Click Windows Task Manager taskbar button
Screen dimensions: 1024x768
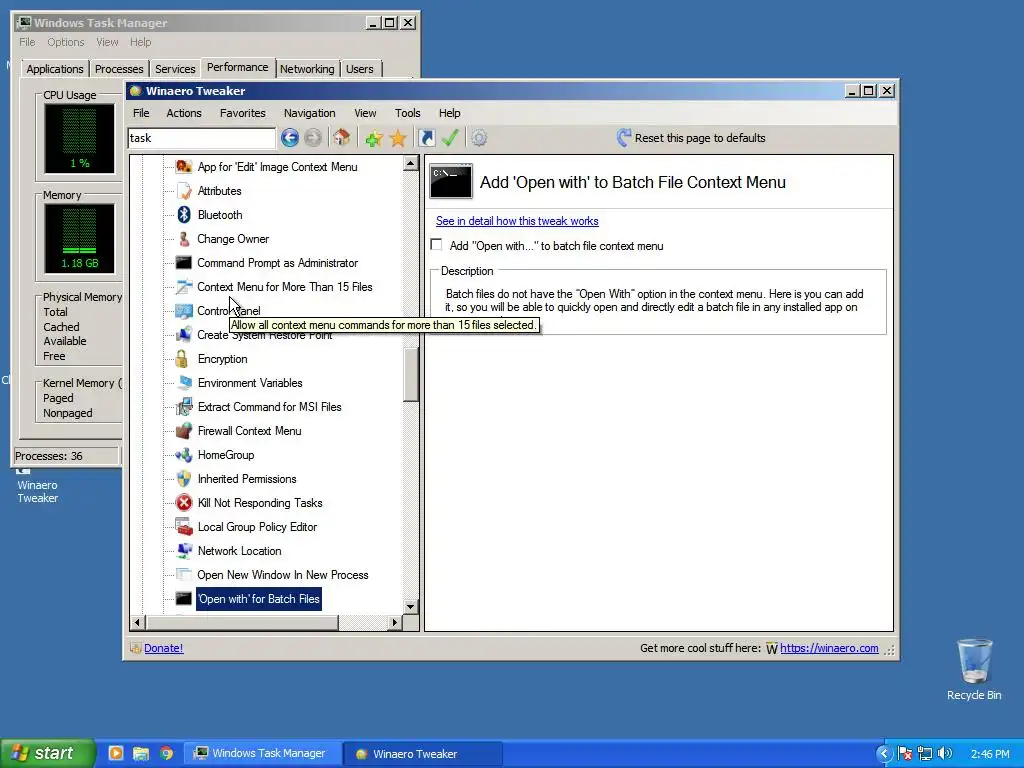(261, 753)
